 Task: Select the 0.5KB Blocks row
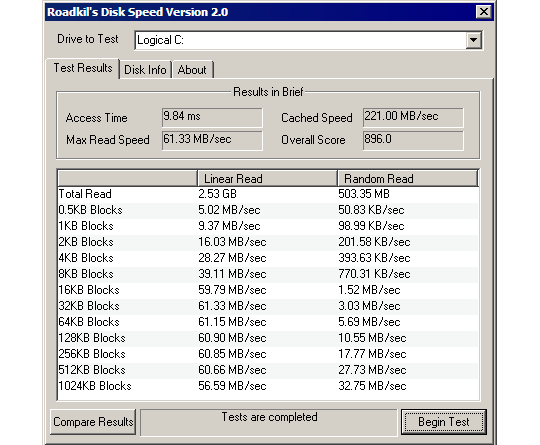(x=268, y=210)
